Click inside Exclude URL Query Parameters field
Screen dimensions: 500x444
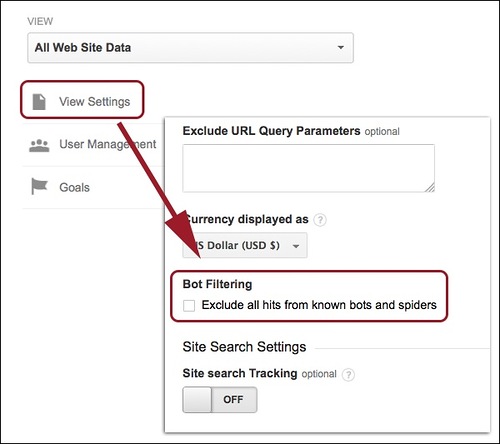pos(308,168)
